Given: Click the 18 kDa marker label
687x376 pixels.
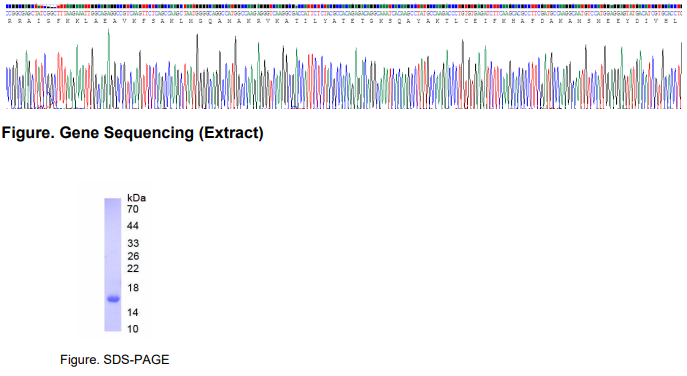Looking at the screenshot, I should click(133, 288).
